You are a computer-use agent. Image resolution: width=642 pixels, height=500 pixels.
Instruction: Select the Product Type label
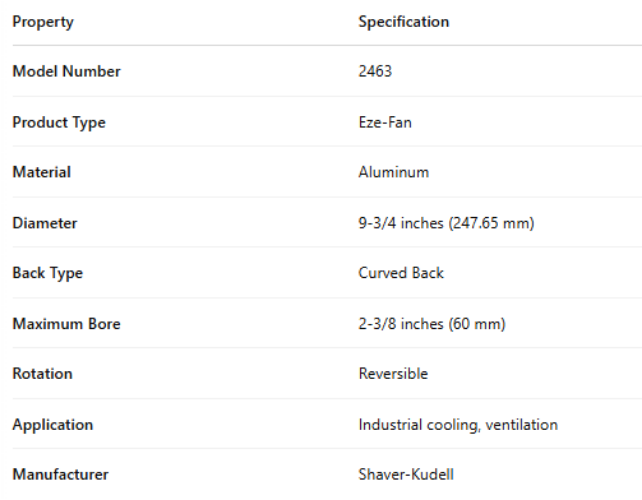tap(58, 123)
